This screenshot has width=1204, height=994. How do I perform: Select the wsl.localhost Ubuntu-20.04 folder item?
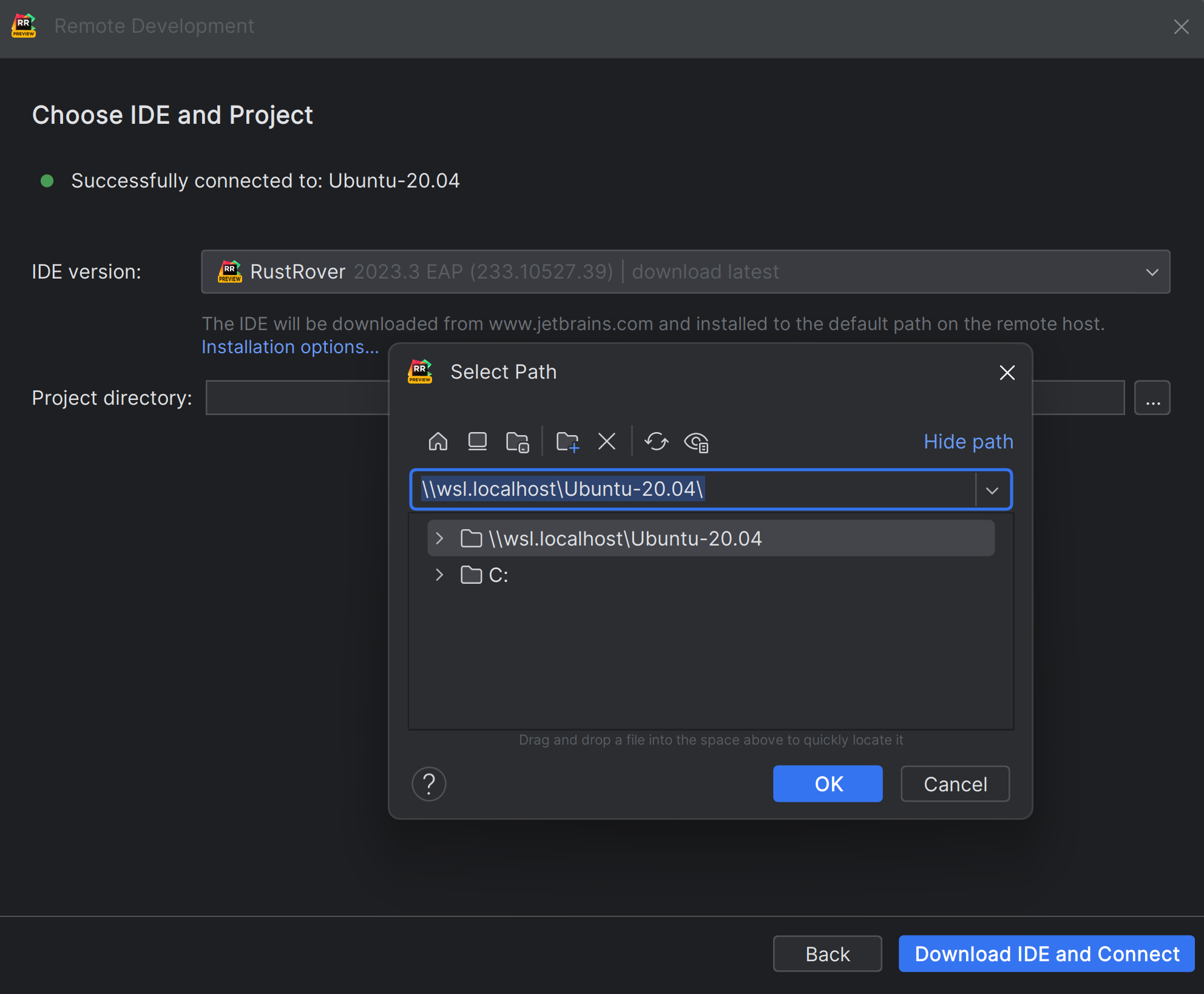tap(624, 538)
